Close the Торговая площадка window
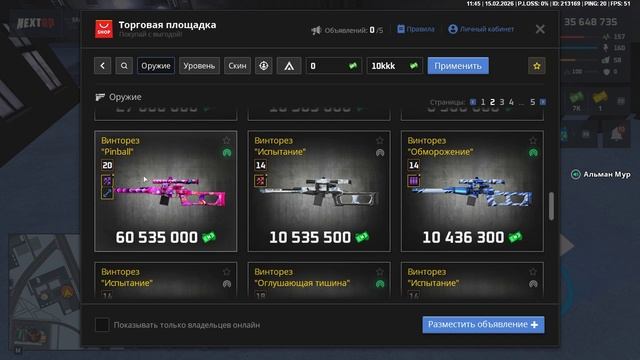640x360 pixels. [540, 29]
